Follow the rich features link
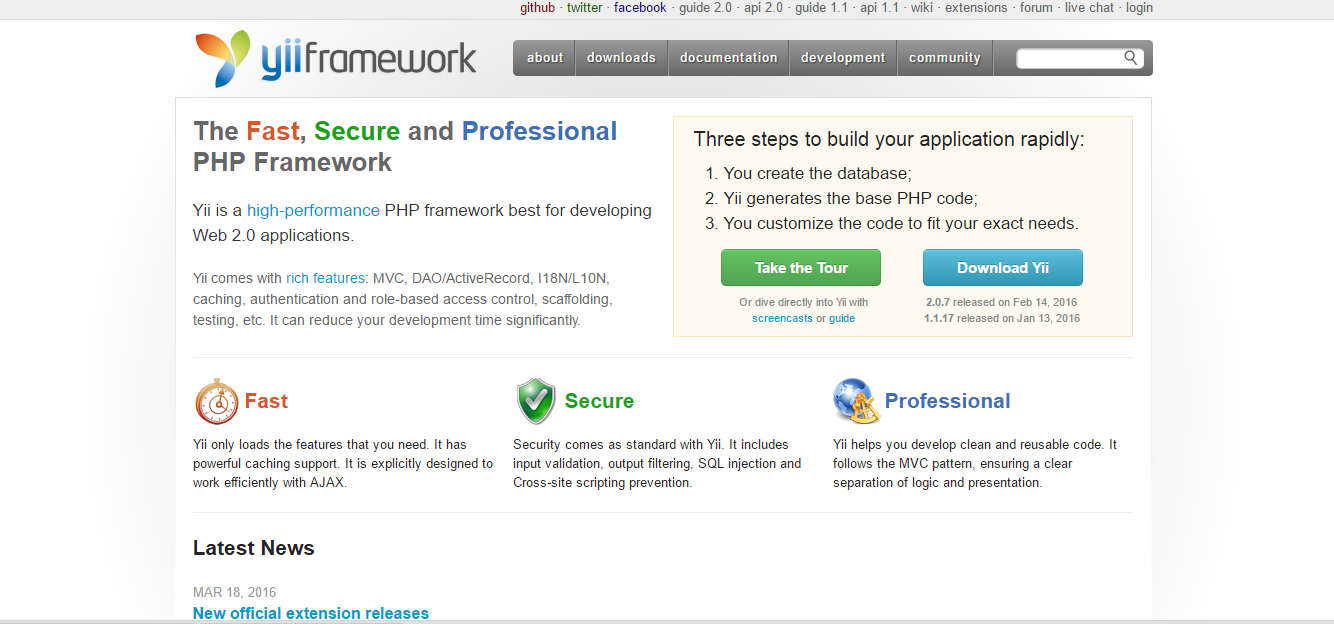 click(326, 279)
